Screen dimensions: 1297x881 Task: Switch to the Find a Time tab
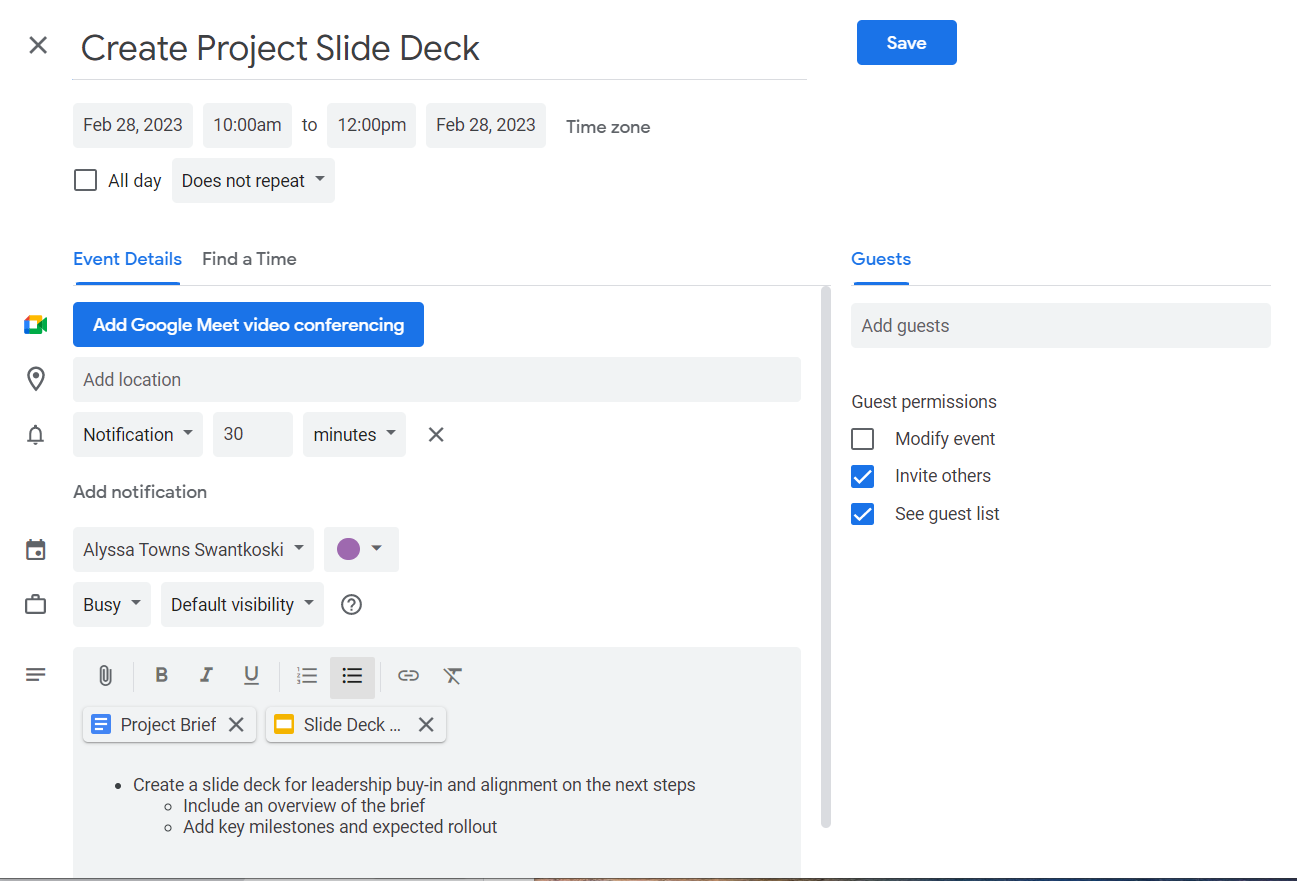[x=249, y=259]
